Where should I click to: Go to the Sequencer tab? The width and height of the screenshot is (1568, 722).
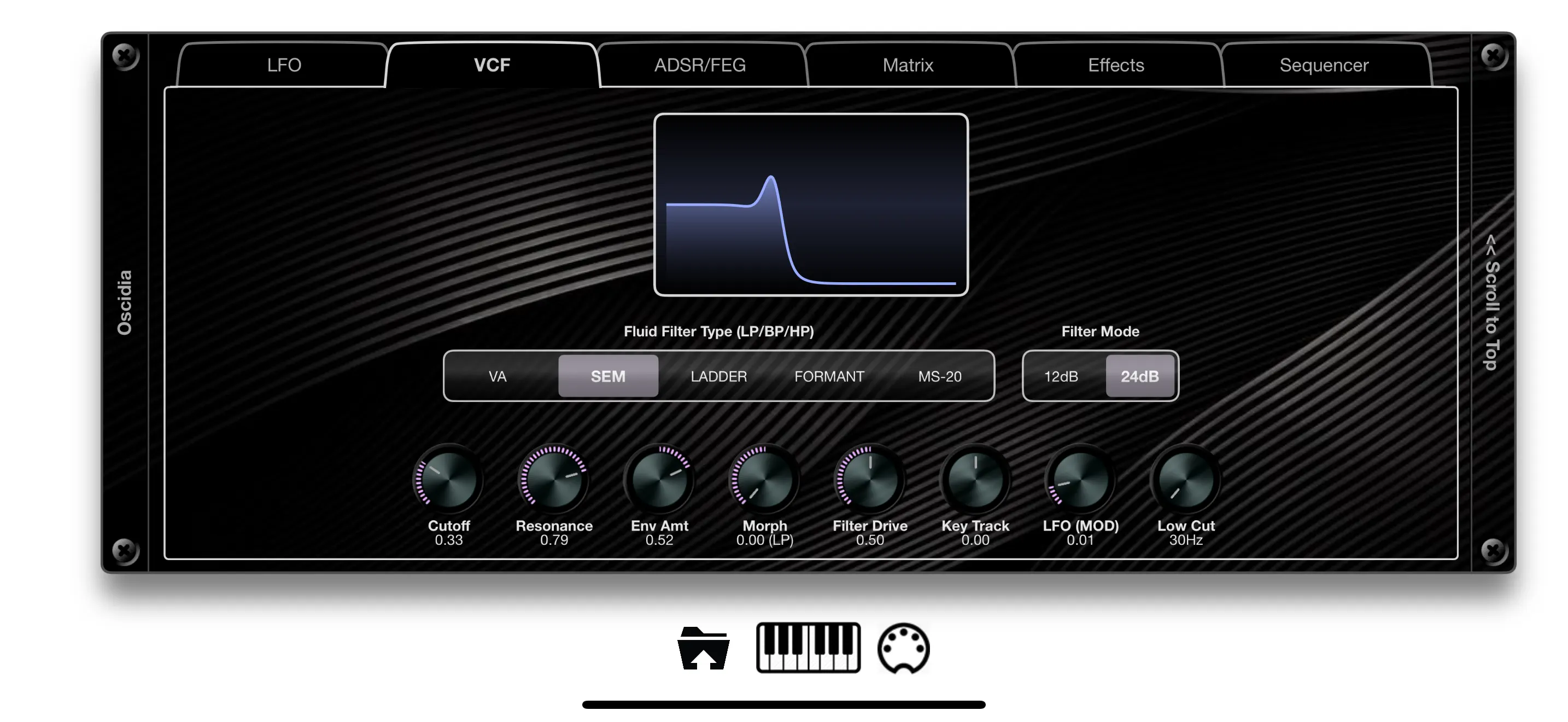[1323, 65]
